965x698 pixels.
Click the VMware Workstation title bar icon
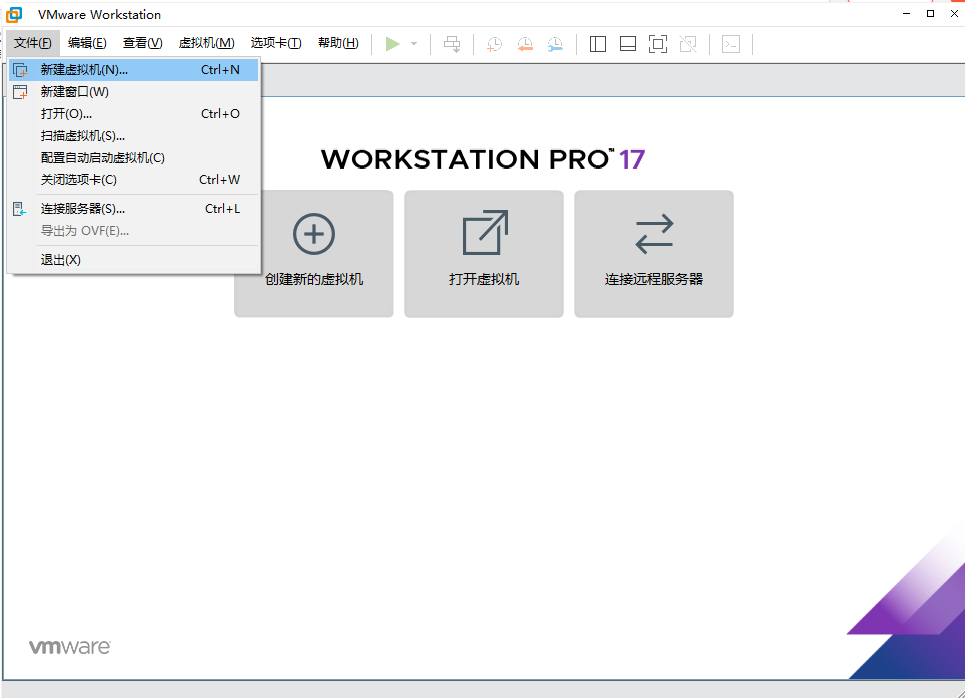pos(14,14)
